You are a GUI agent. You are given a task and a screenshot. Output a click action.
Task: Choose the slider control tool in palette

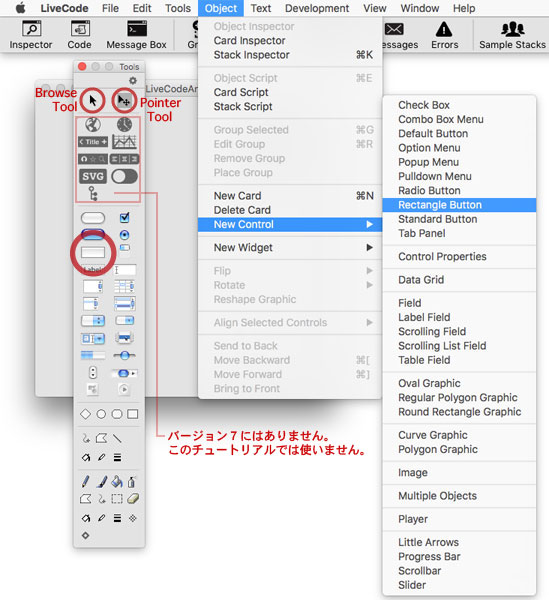(124, 355)
